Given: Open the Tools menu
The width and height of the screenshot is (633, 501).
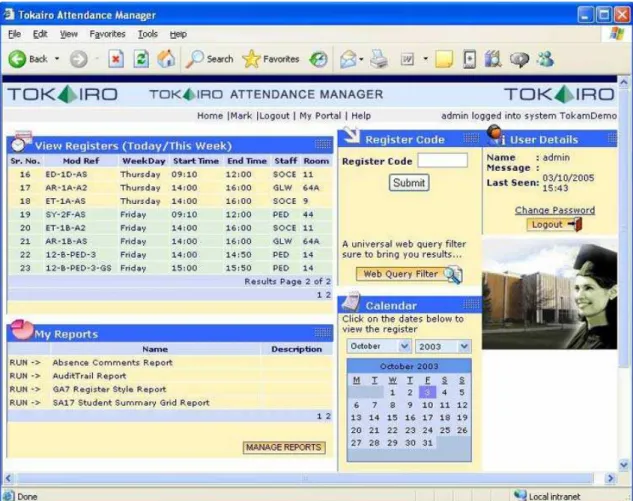Looking at the screenshot, I should pyautogui.click(x=148, y=34).
